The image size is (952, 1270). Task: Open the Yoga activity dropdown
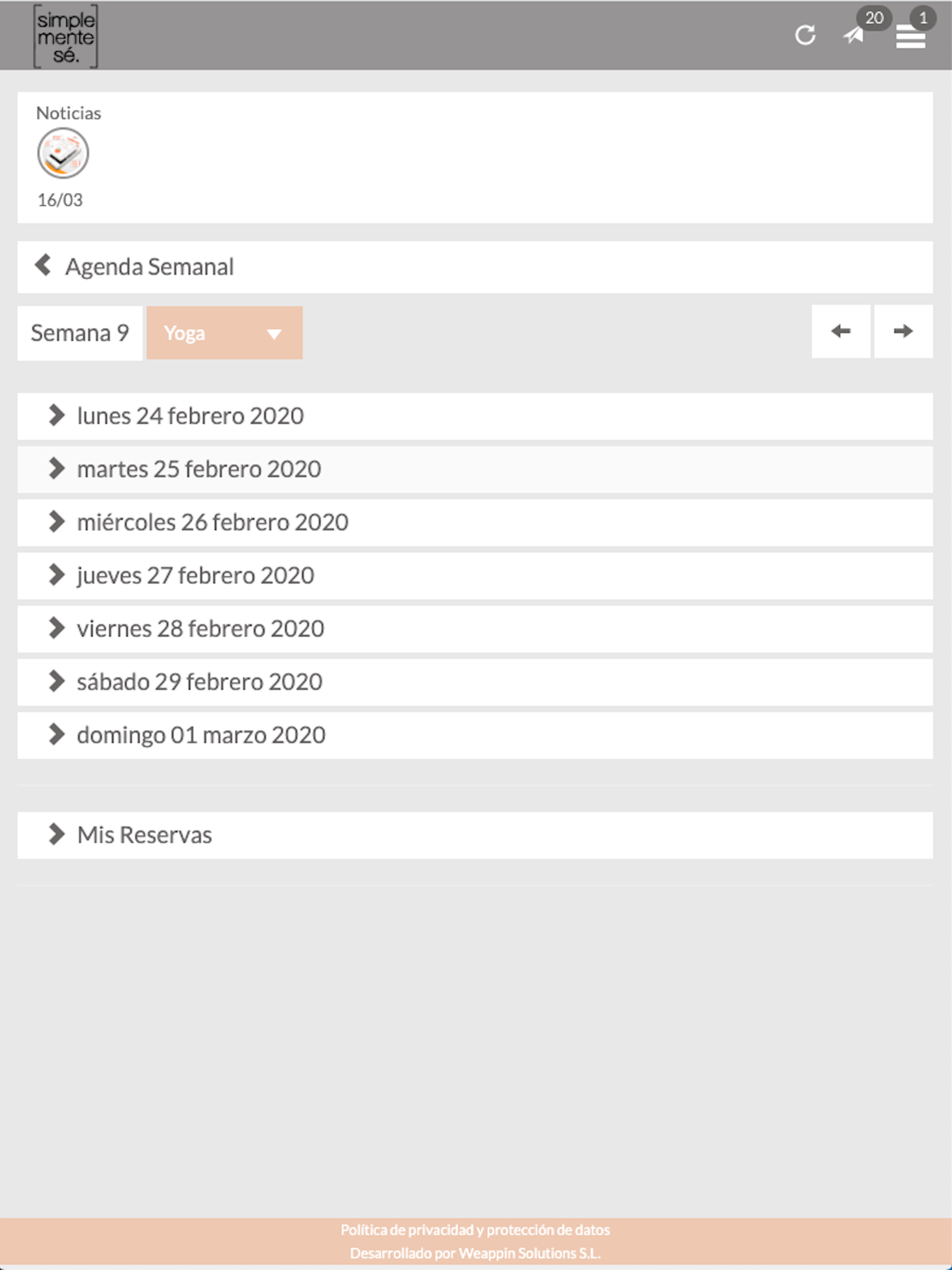pyautogui.click(x=224, y=333)
